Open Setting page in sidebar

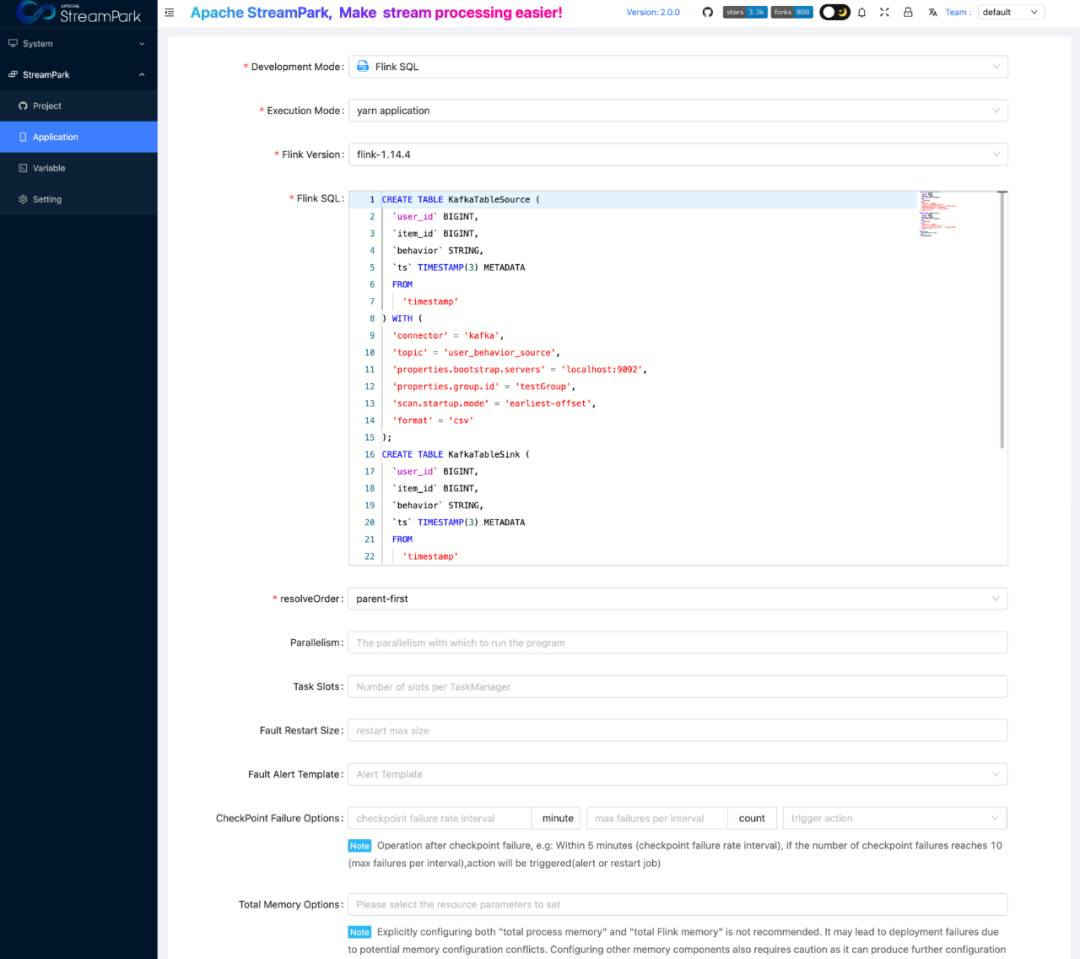[47, 200]
